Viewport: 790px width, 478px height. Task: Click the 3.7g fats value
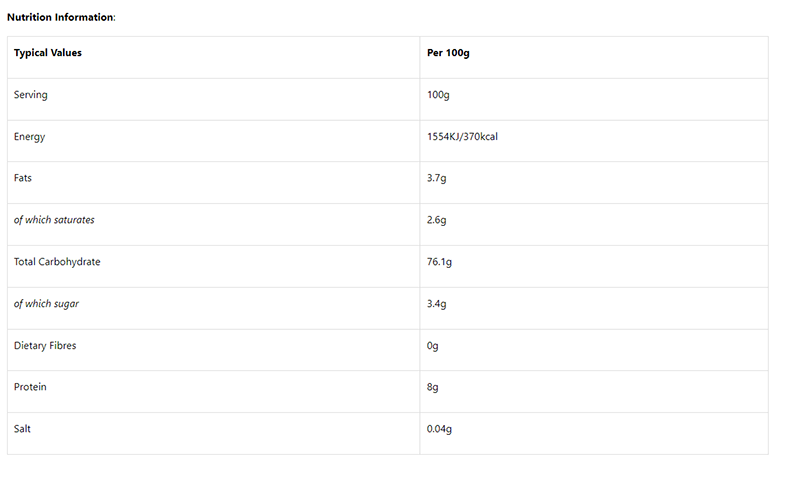pos(436,178)
